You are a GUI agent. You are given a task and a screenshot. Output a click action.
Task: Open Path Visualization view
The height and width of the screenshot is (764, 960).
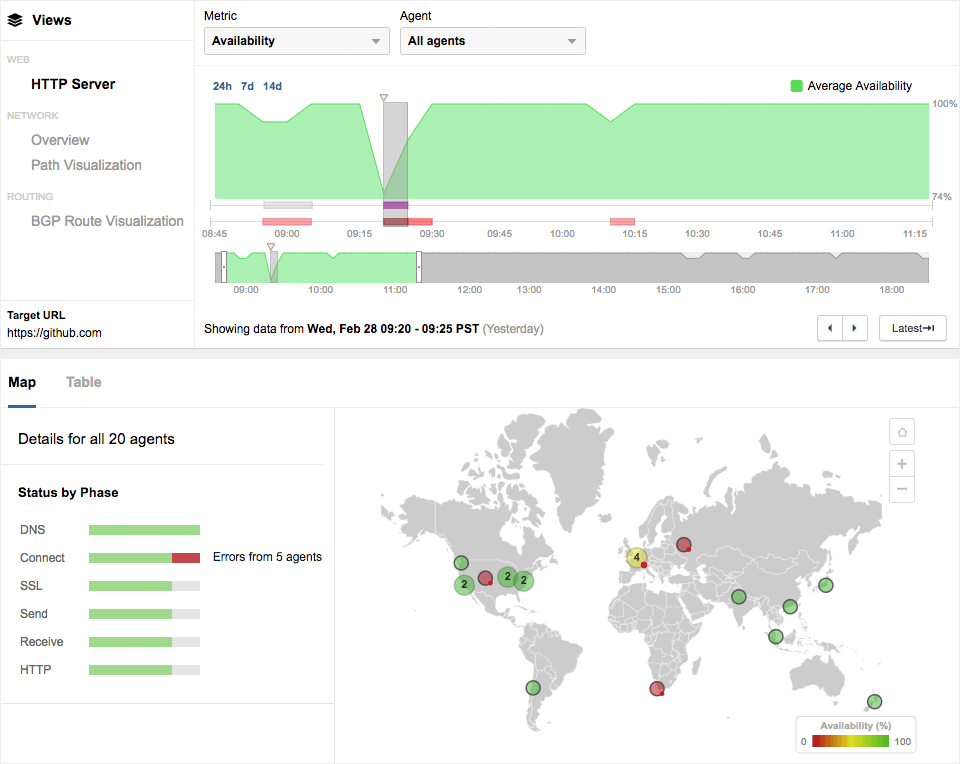click(x=86, y=165)
